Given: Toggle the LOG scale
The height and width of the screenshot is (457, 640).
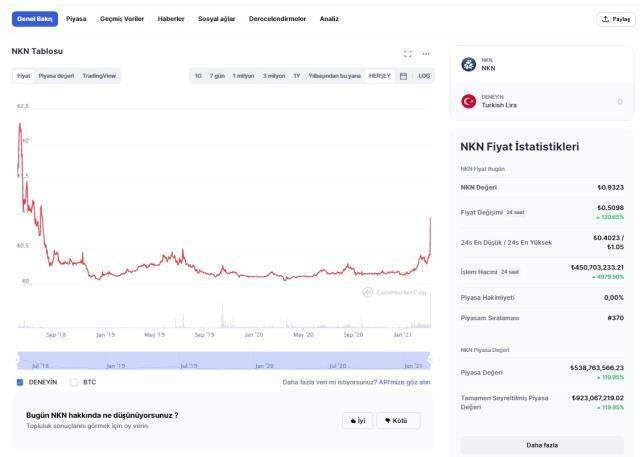Looking at the screenshot, I should 424,76.
